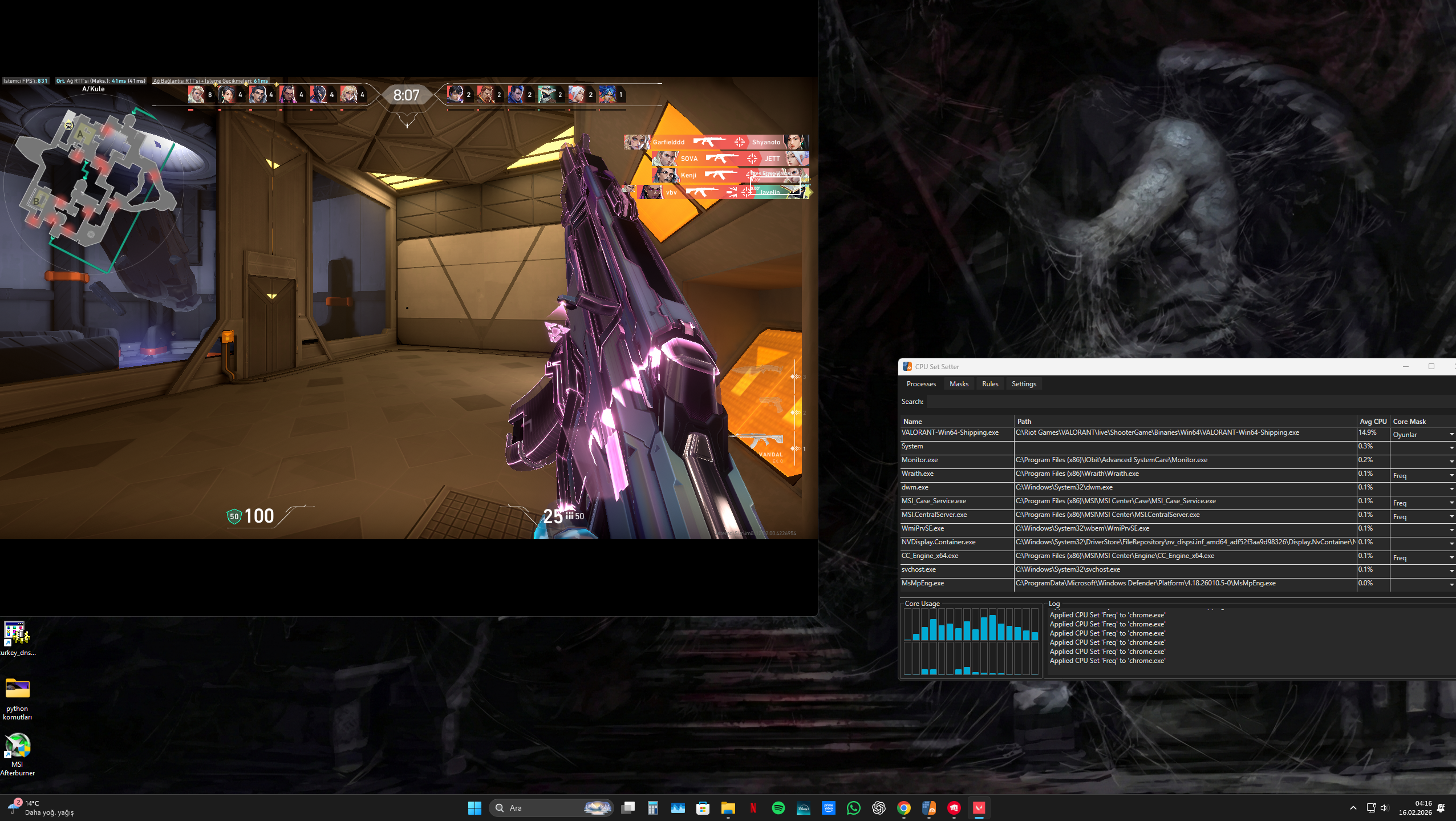Select the turkey_dns desktop shortcut
Viewport: 1456px width, 821px height.
coord(17,639)
